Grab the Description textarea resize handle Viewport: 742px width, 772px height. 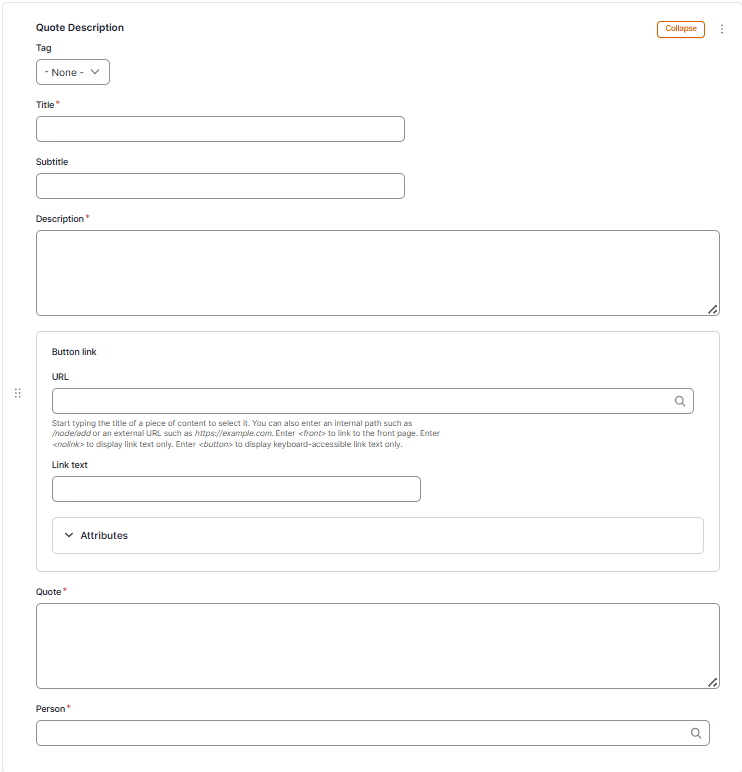click(713, 310)
